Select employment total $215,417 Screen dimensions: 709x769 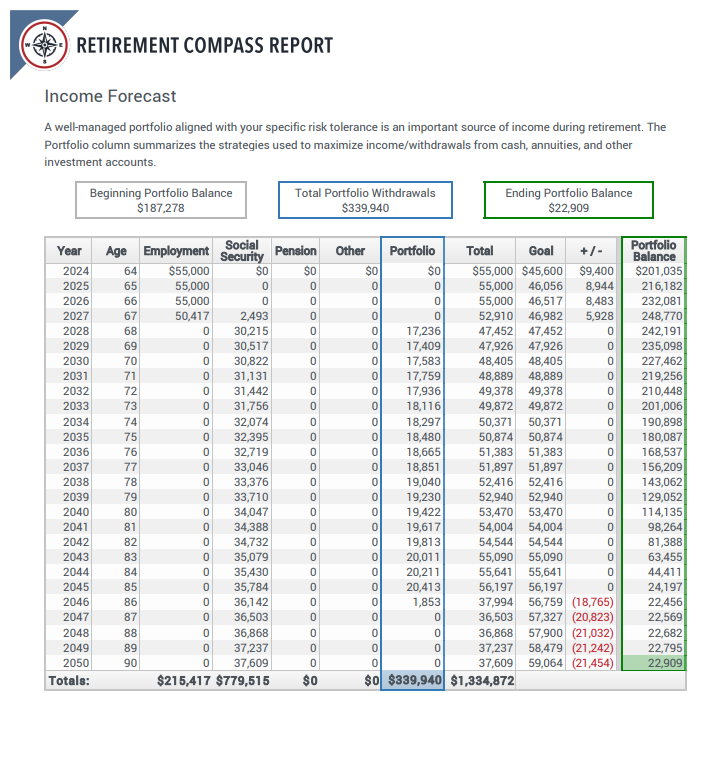(183, 681)
